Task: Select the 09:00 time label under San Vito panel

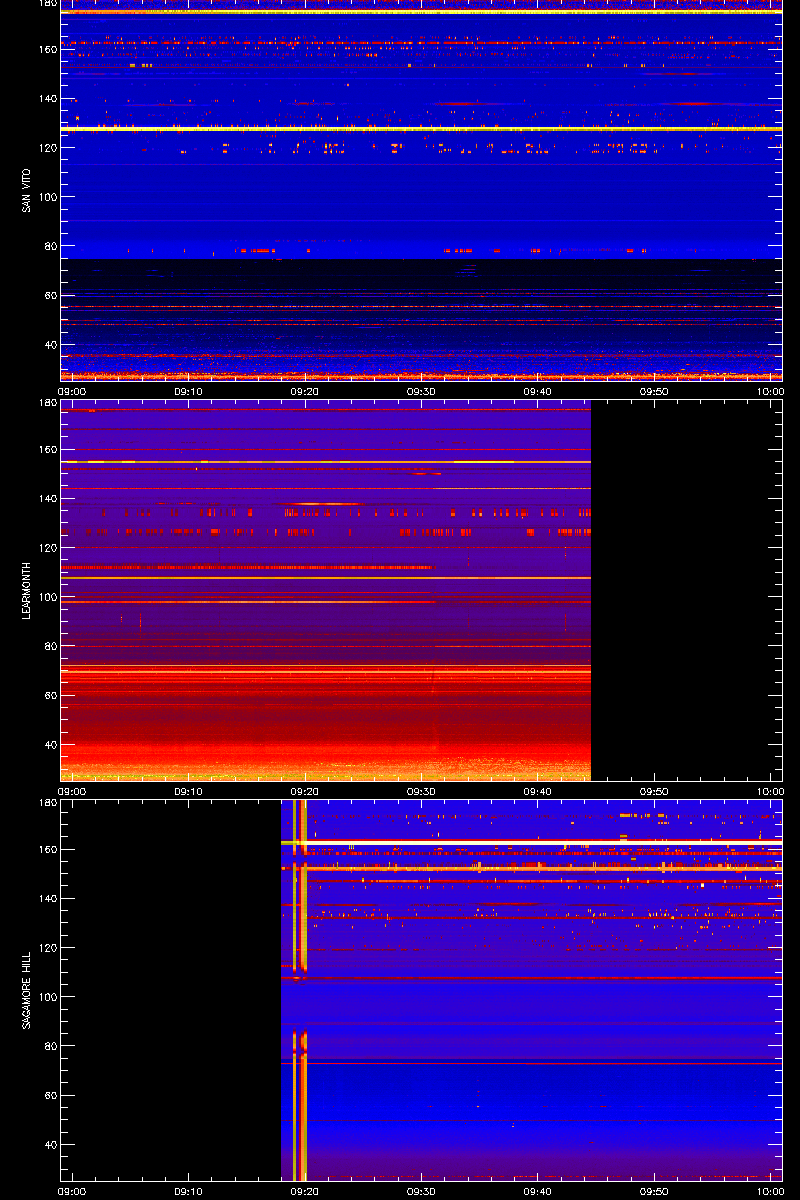Action: pos(72,392)
